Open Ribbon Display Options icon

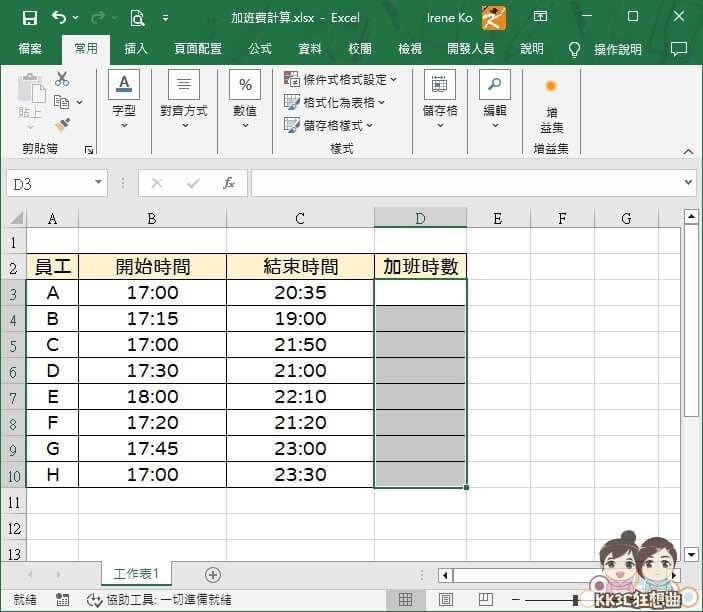click(x=540, y=17)
